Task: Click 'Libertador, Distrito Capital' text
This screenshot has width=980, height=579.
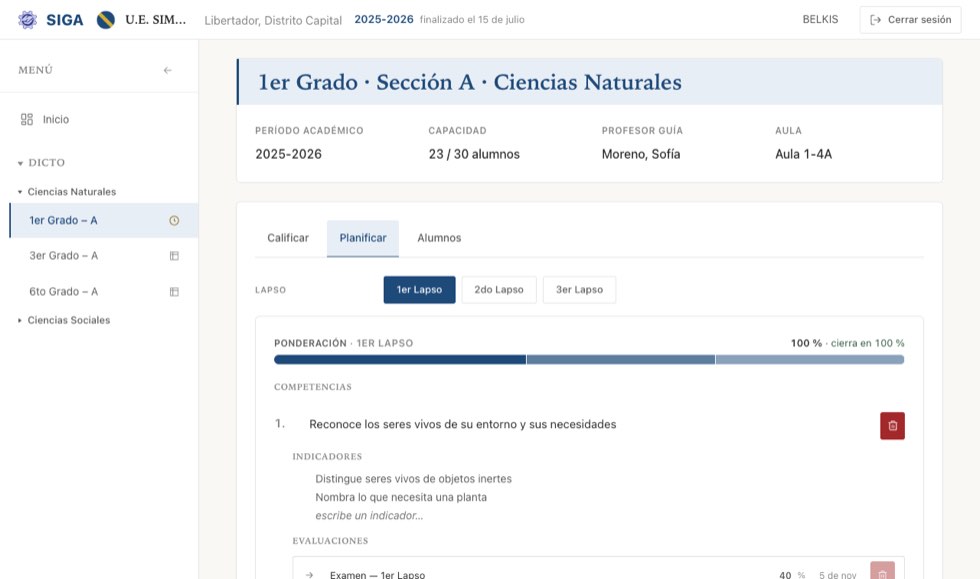Action: pyautogui.click(x=273, y=21)
